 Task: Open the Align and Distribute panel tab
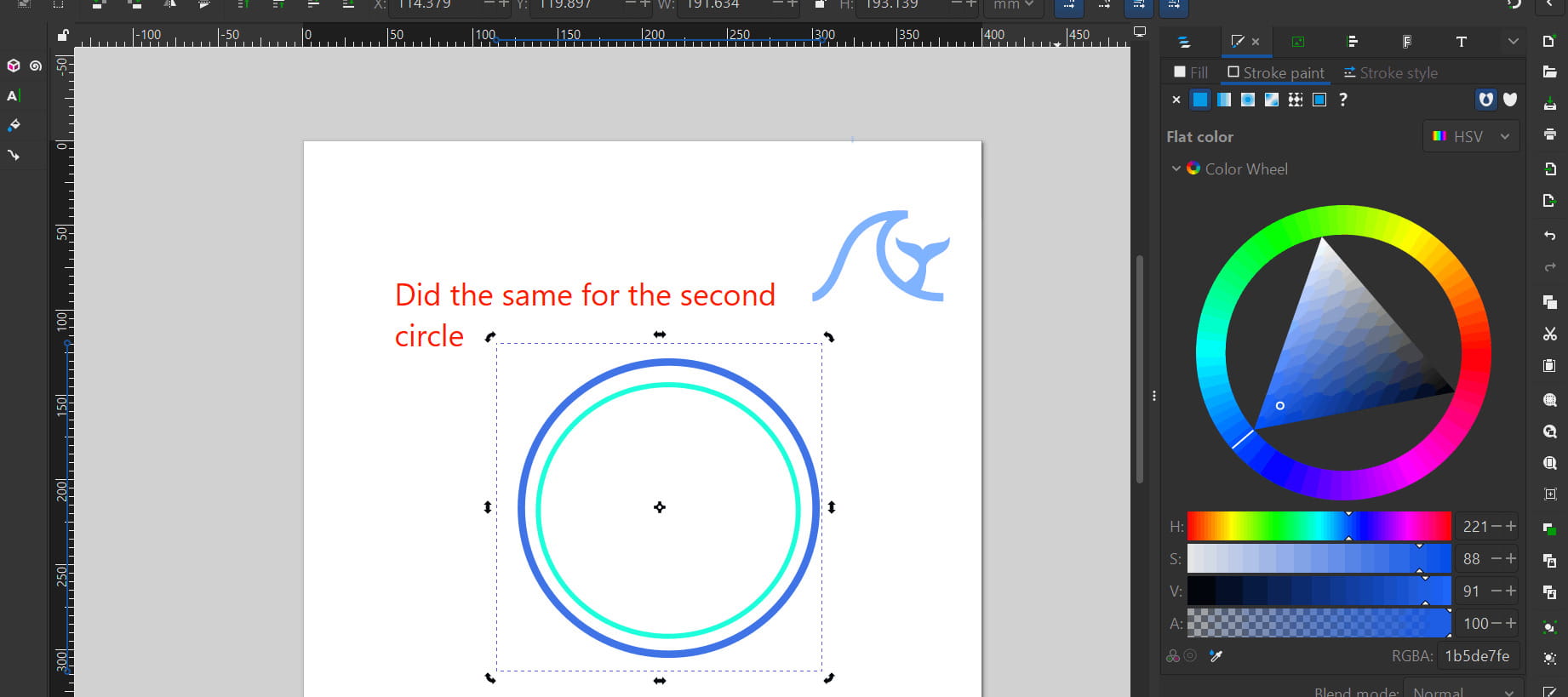click(1353, 42)
